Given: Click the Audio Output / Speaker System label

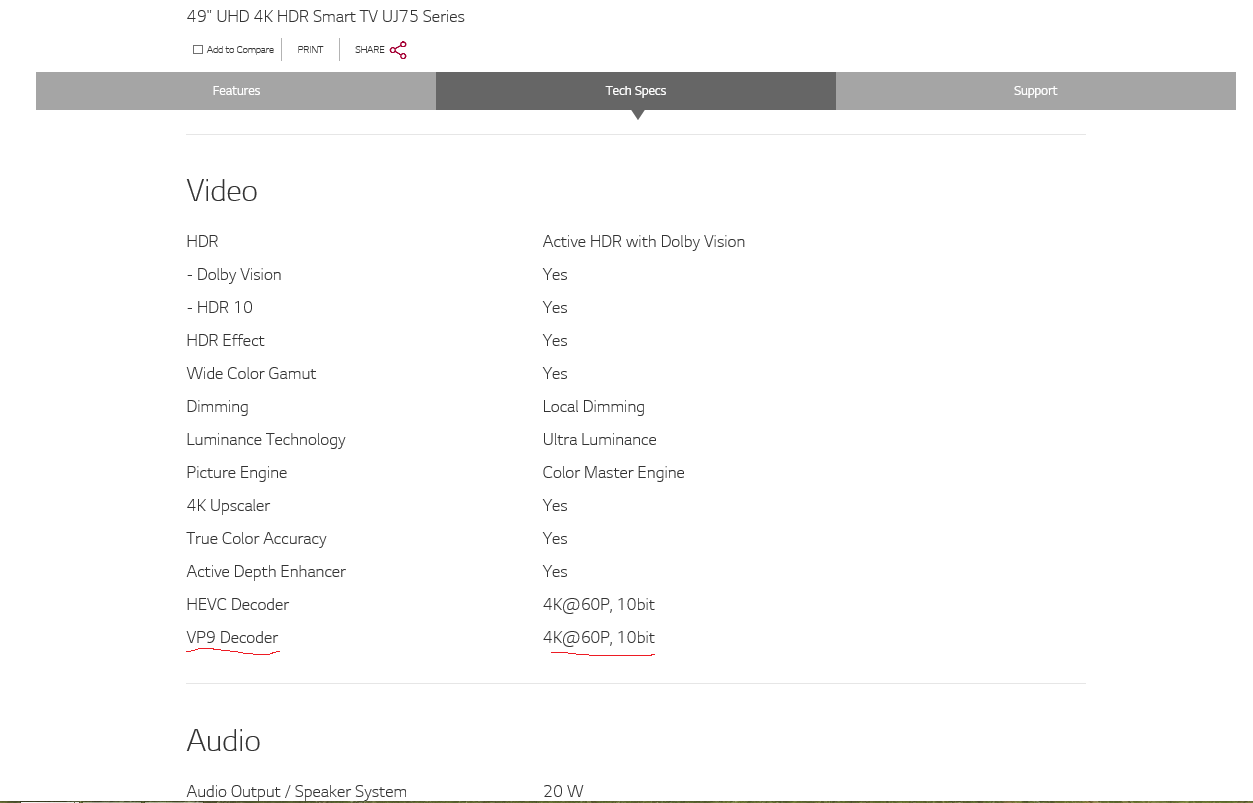Looking at the screenshot, I should (296, 791).
